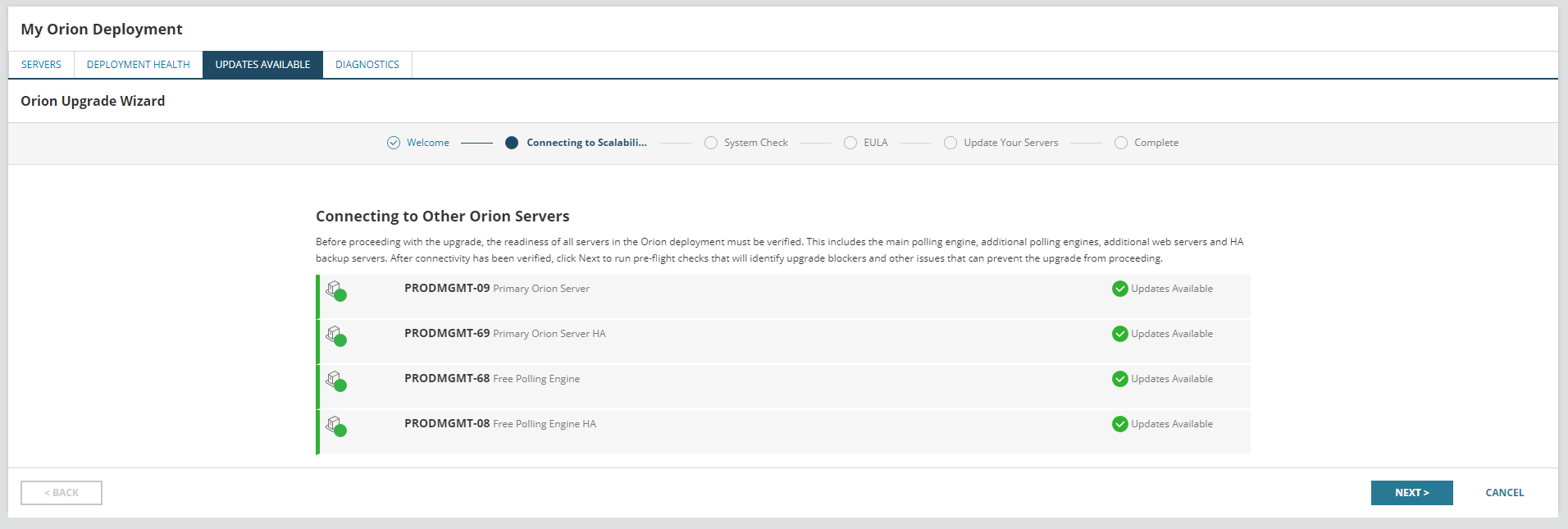Click the Complete step circle
This screenshot has width=1568, height=529.
1121,143
